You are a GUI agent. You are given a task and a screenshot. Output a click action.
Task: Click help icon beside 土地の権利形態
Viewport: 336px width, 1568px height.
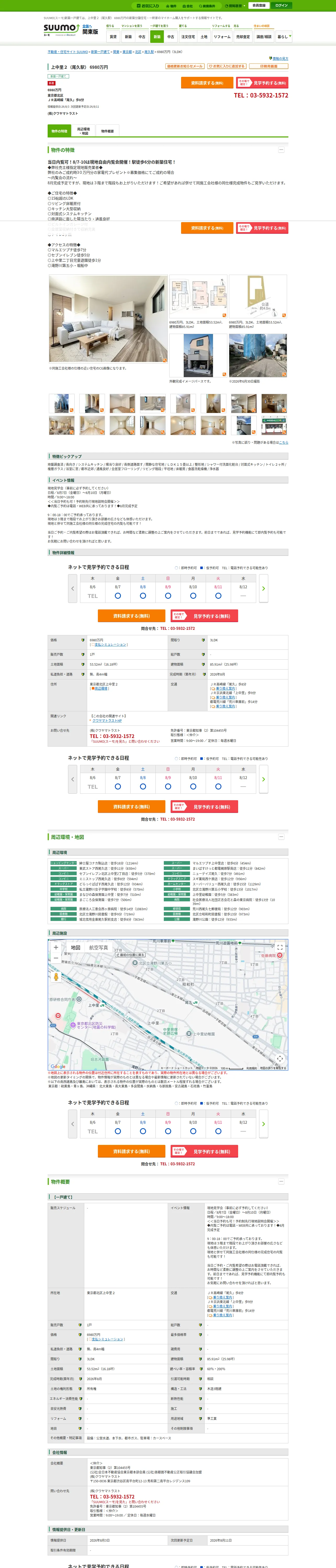pos(80,1388)
